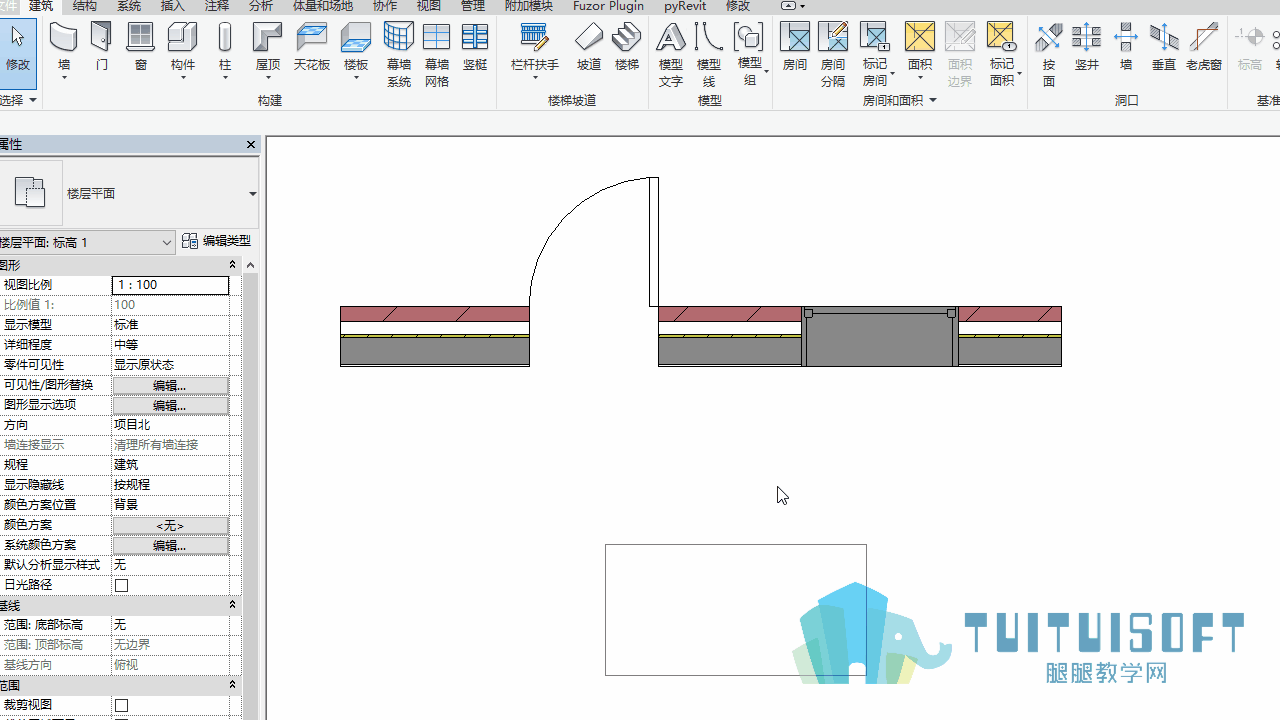The height and width of the screenshot is (720, 1280).
Task: Click the 幕墙网格 curtain grid tool
Action: [x=436, y=55]
